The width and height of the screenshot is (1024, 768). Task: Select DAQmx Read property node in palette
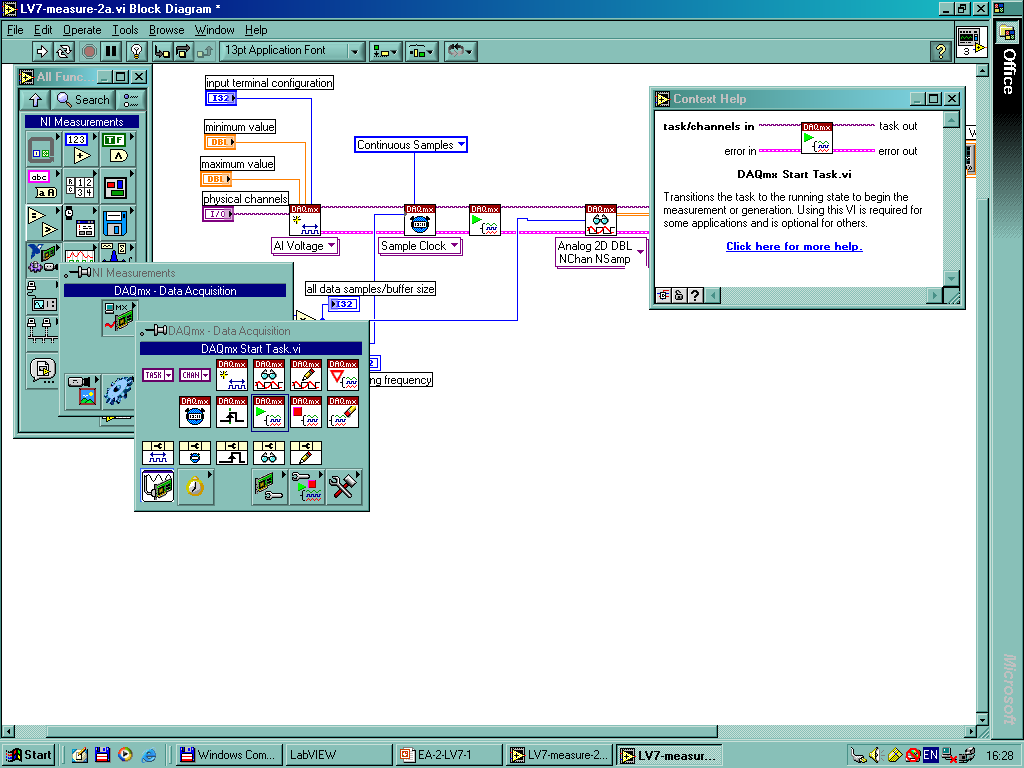click(x=269, y=453)
